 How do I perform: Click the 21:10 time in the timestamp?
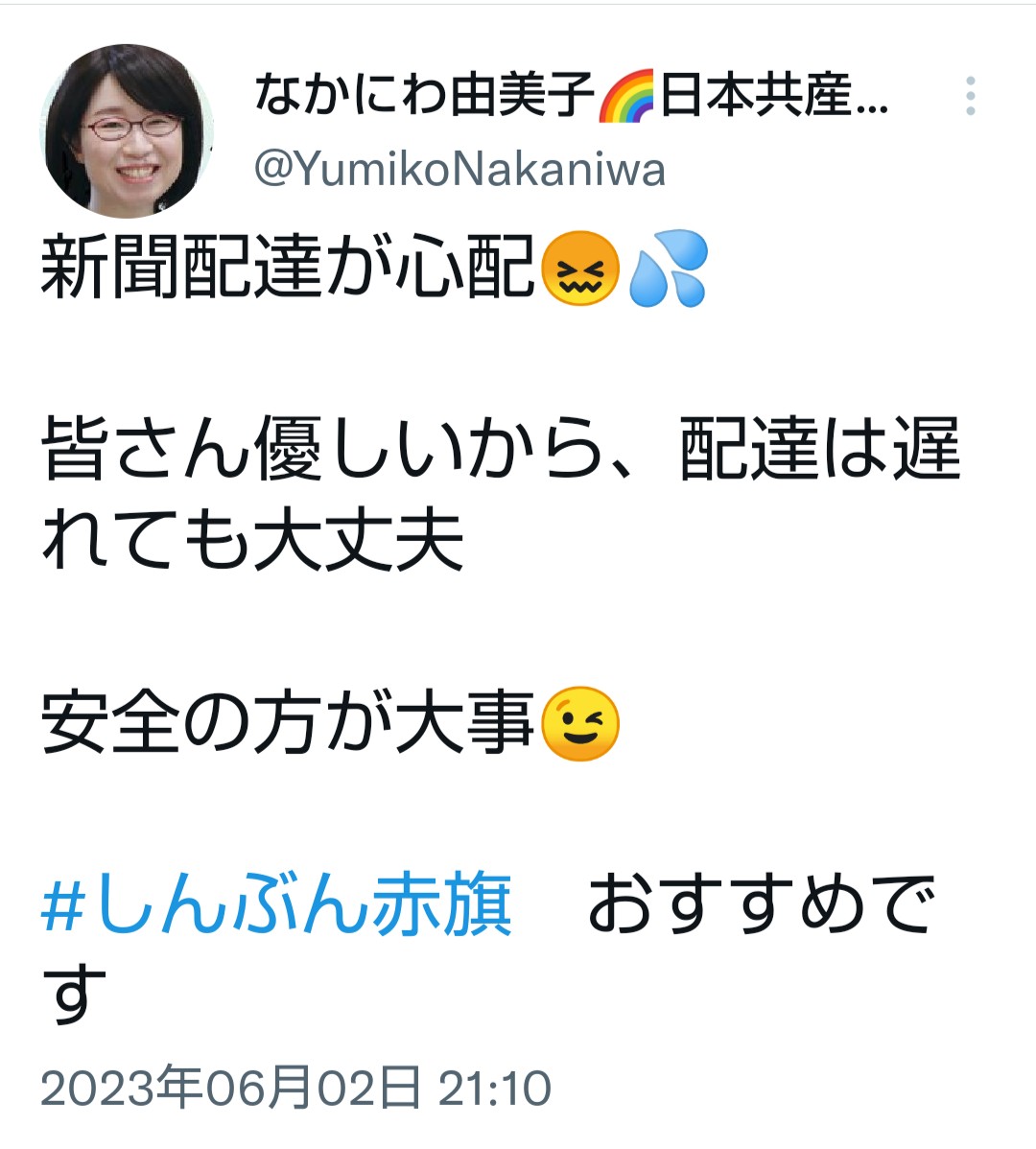tap(495, 1089)
